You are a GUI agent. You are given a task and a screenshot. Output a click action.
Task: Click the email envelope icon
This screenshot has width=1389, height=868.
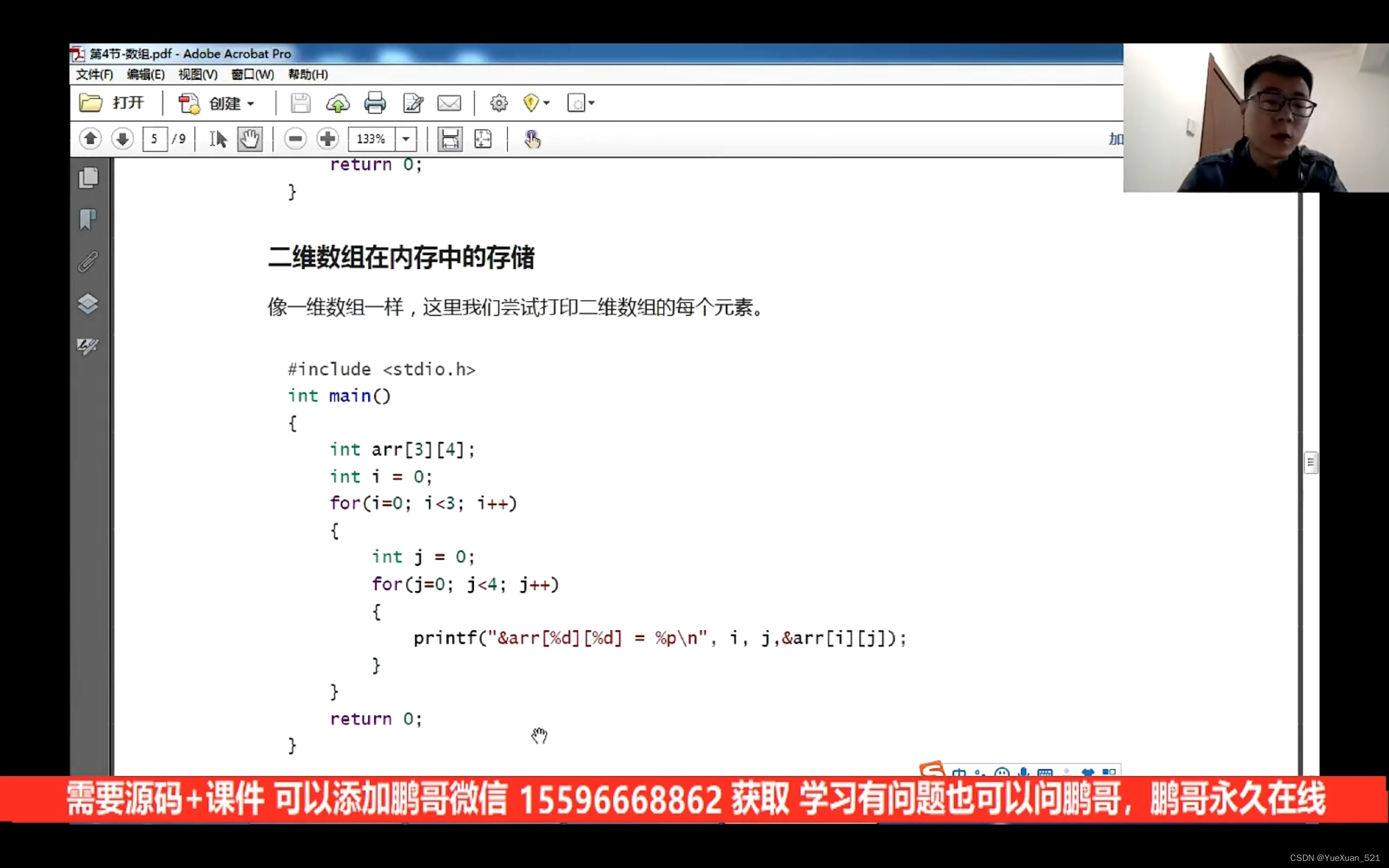tap(449, 103)
